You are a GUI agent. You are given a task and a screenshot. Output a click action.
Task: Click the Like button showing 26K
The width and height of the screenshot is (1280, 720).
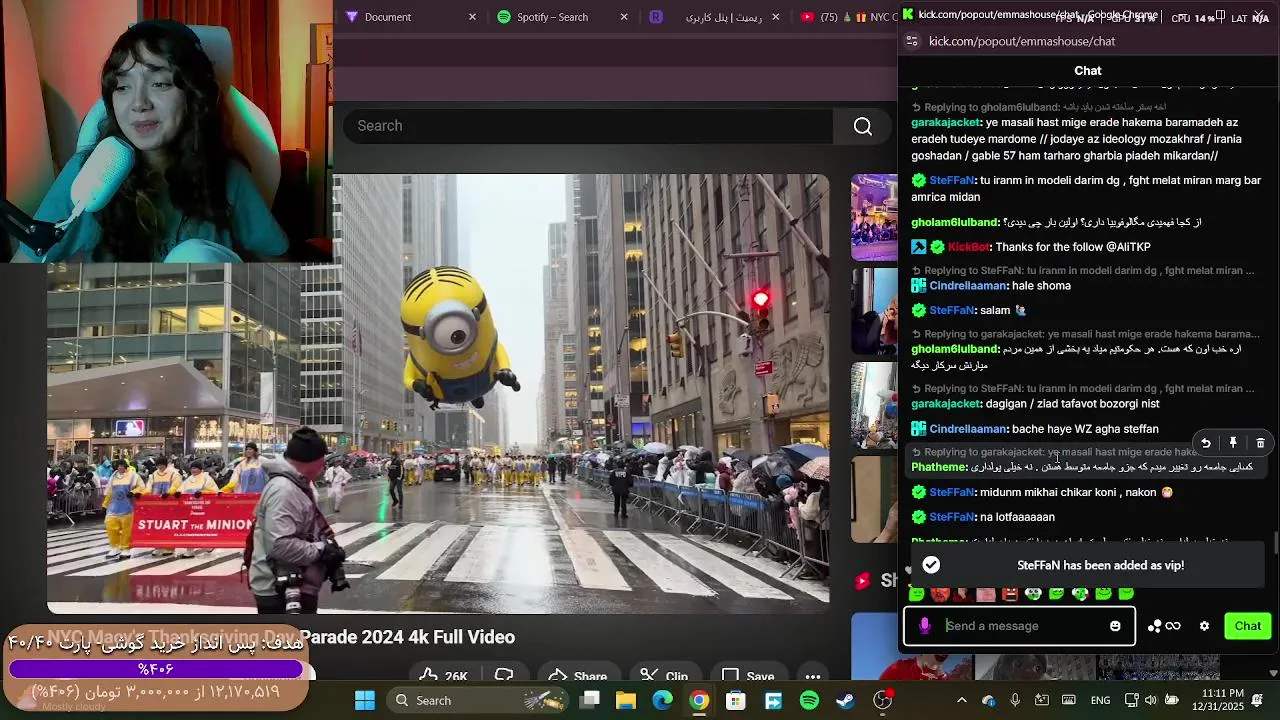[x=444, y=676]
